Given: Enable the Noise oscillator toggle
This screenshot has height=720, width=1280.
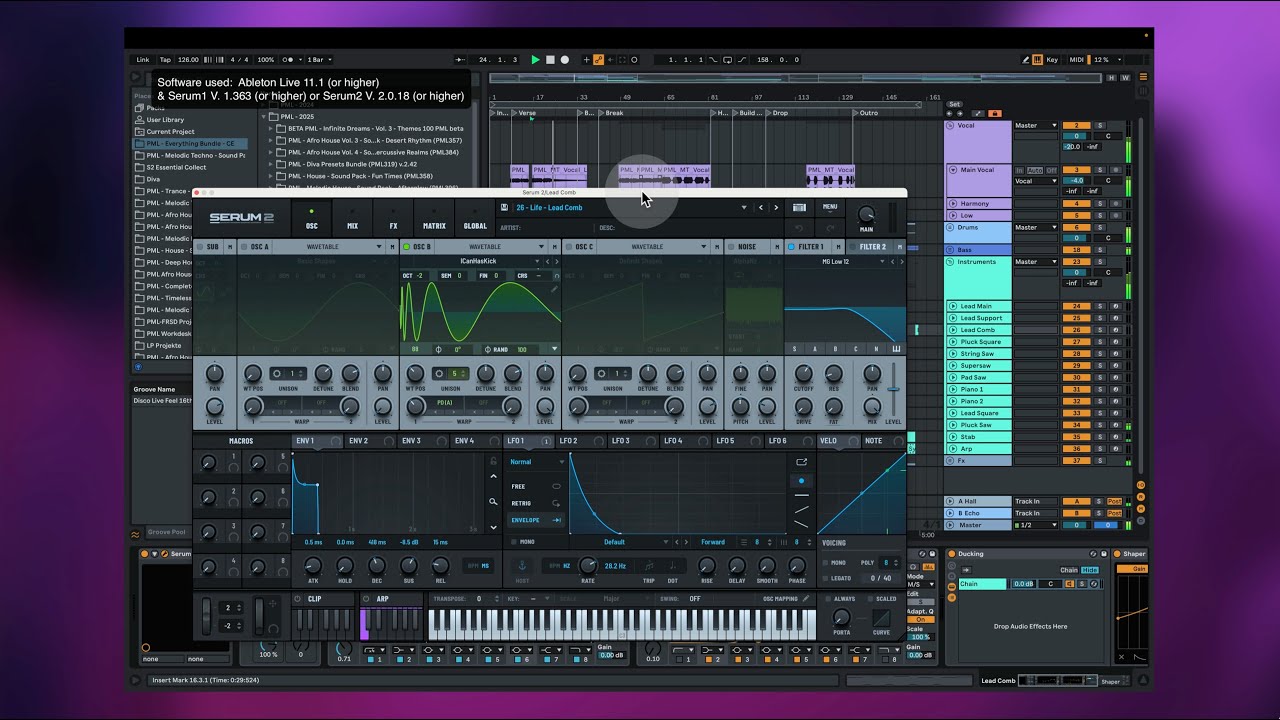Looking at the screenshot, I should [730, 247].
